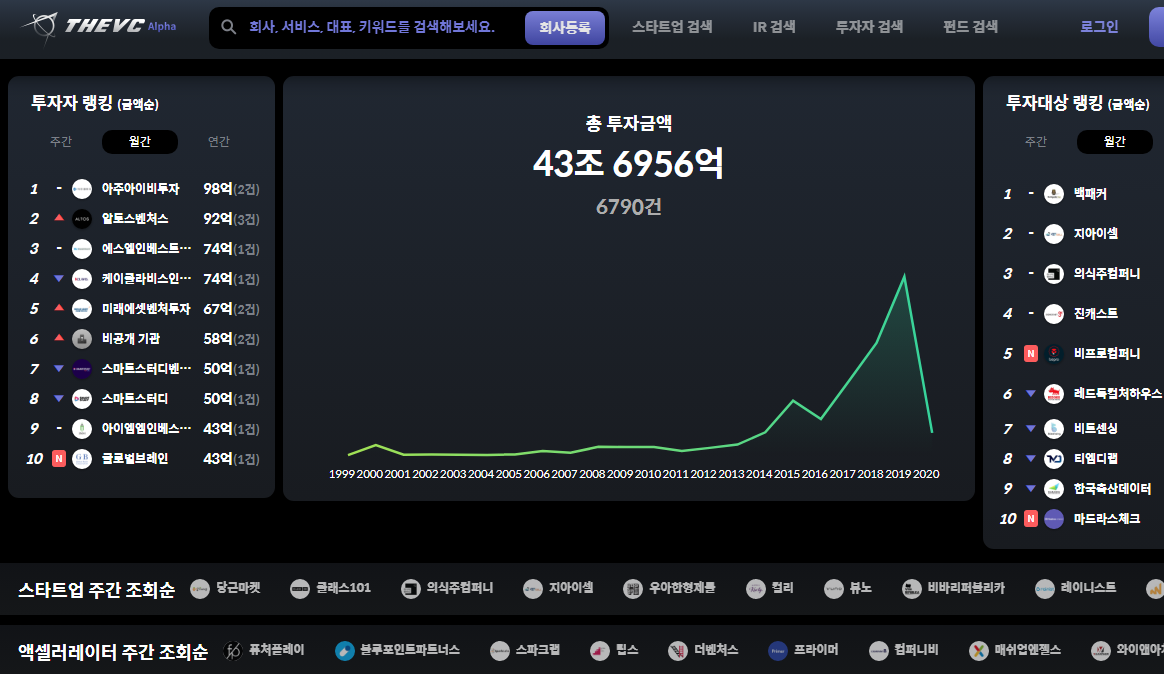Click 더벤처스 accelerator link
The image size is (1164, 674).
pos(703,650)
